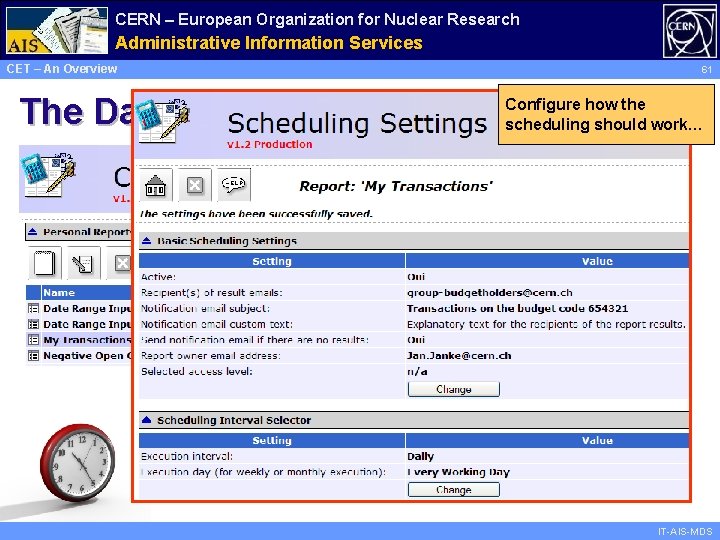Click the 'Daily' execution interval value
Viewport: 720px width, 540px height.
point(421,456)
